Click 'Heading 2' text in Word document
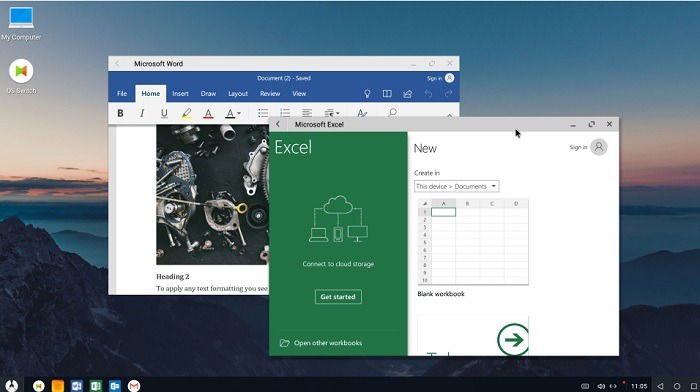700x392 pixels. coord(173,276)
